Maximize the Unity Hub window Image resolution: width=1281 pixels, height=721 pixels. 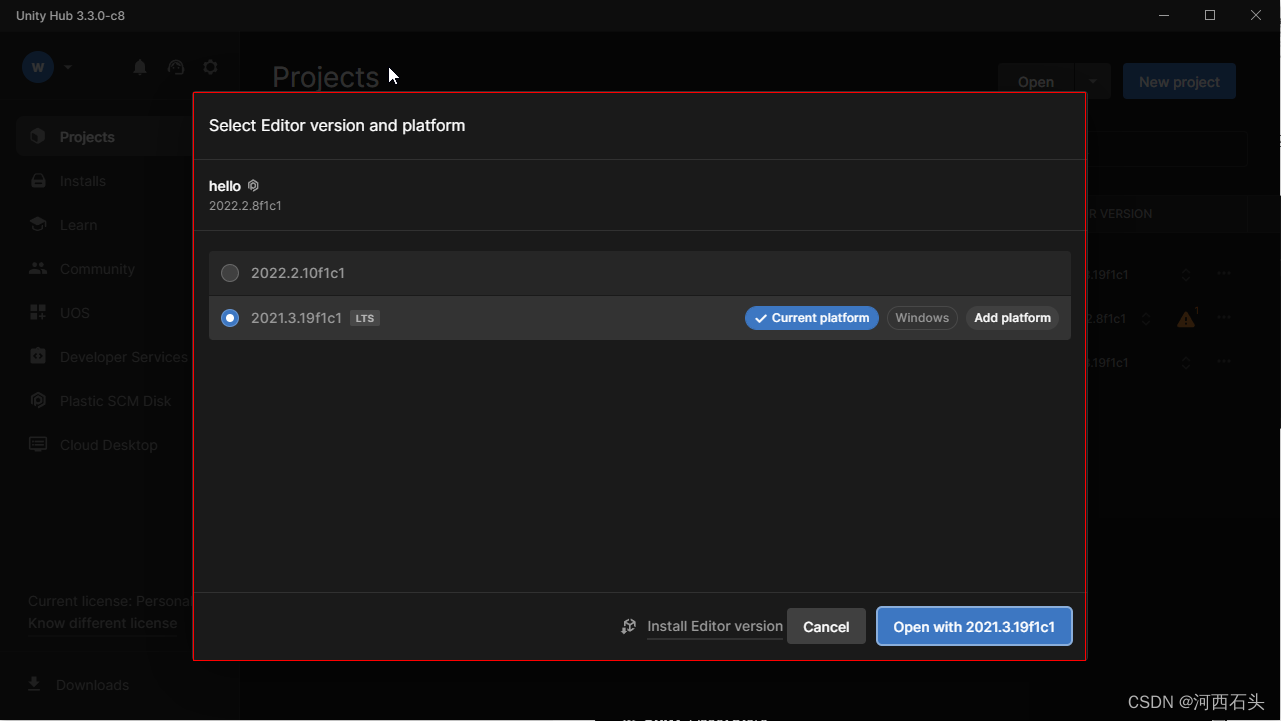[1210, 15]
